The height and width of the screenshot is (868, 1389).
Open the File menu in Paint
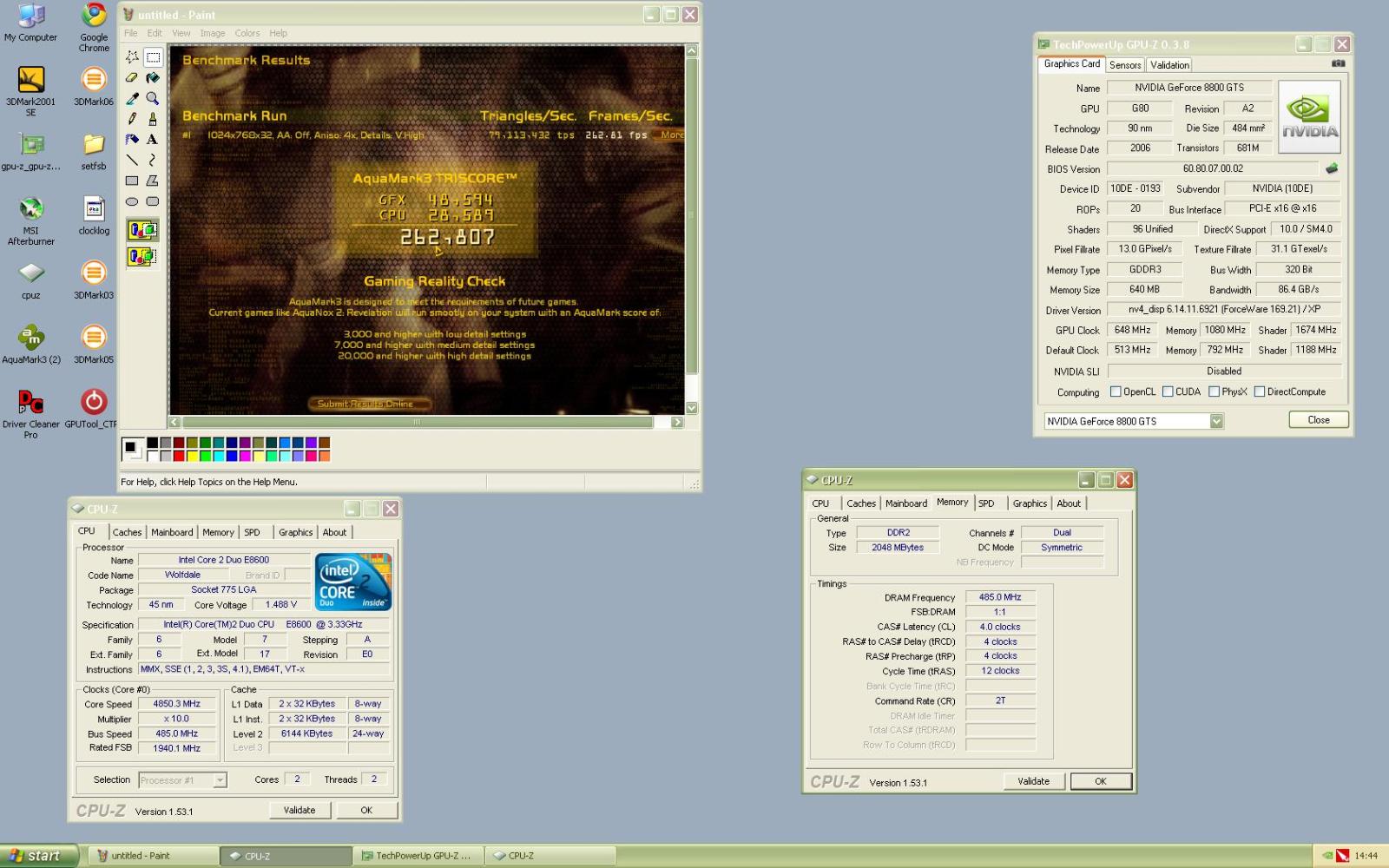pos(131,33)
